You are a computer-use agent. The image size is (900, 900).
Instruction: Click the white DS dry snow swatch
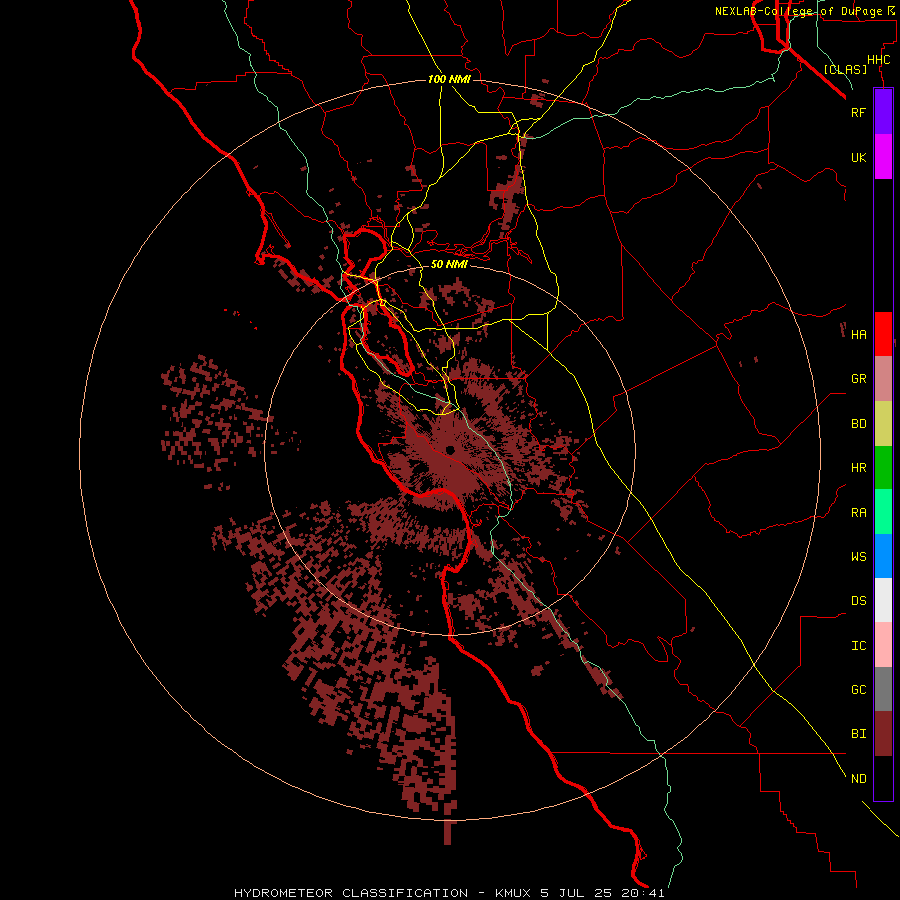pos(883,600)
